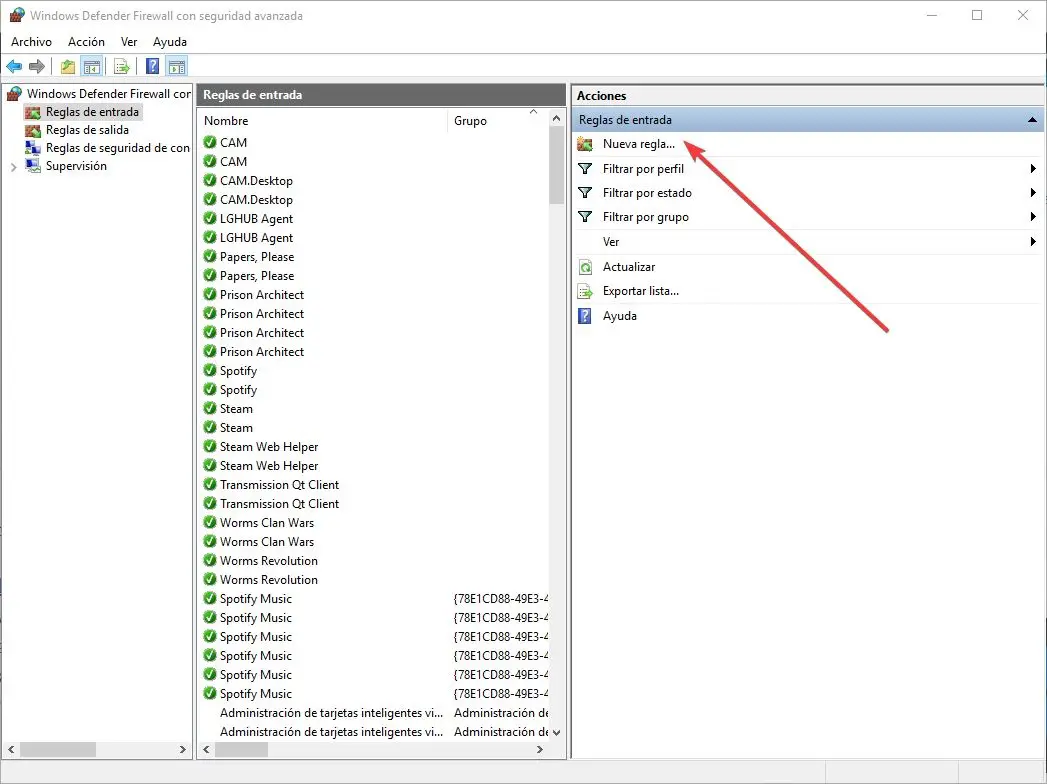Click the Up one level folder icon
This screenshot has width=1047, height=784.
pos(67,66)
